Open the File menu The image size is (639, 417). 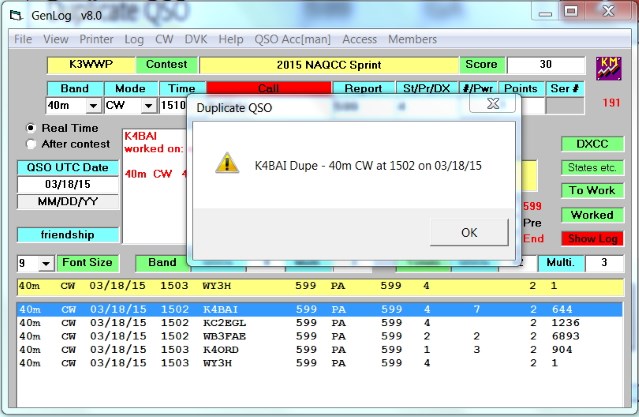[23, 39]
